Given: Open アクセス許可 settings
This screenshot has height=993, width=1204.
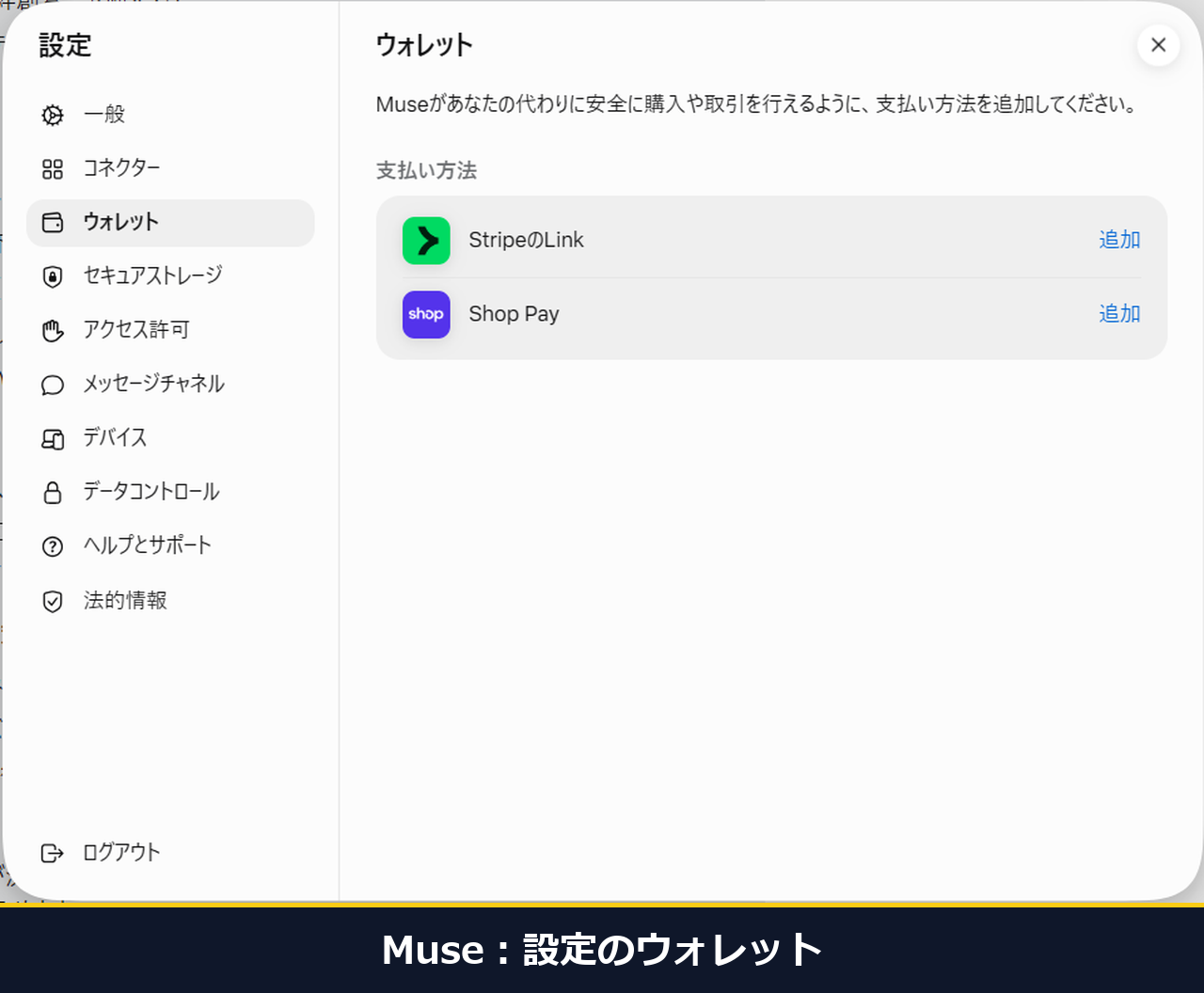Looking at the screenshot, I should tap(170, 330).
